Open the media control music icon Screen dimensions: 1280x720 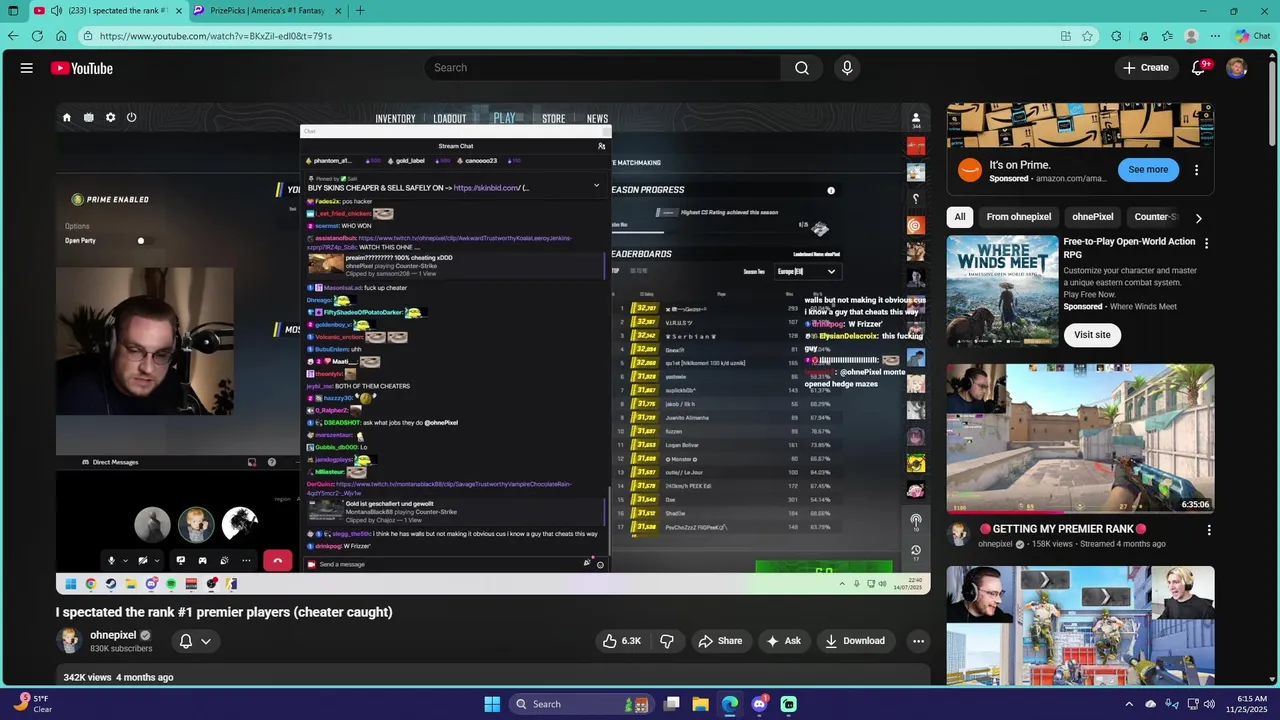(1144, 36)
